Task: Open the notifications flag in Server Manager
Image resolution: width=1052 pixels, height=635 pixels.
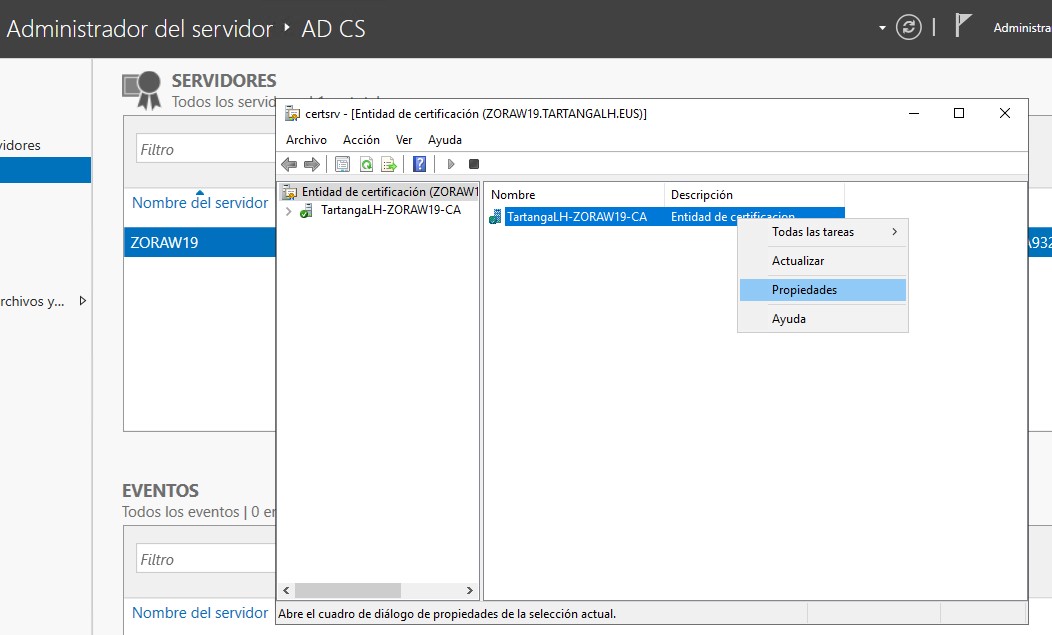Action: coord(963,26)
